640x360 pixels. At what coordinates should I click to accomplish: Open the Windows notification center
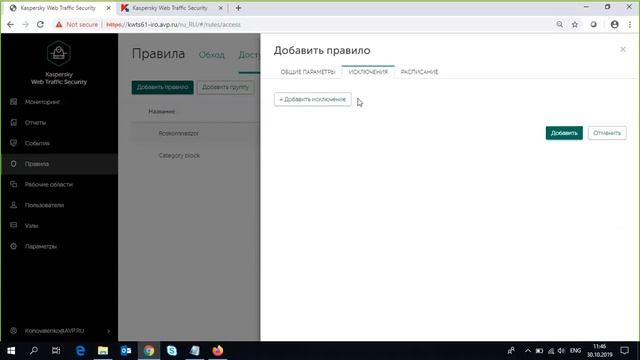(x=624, y=351)
